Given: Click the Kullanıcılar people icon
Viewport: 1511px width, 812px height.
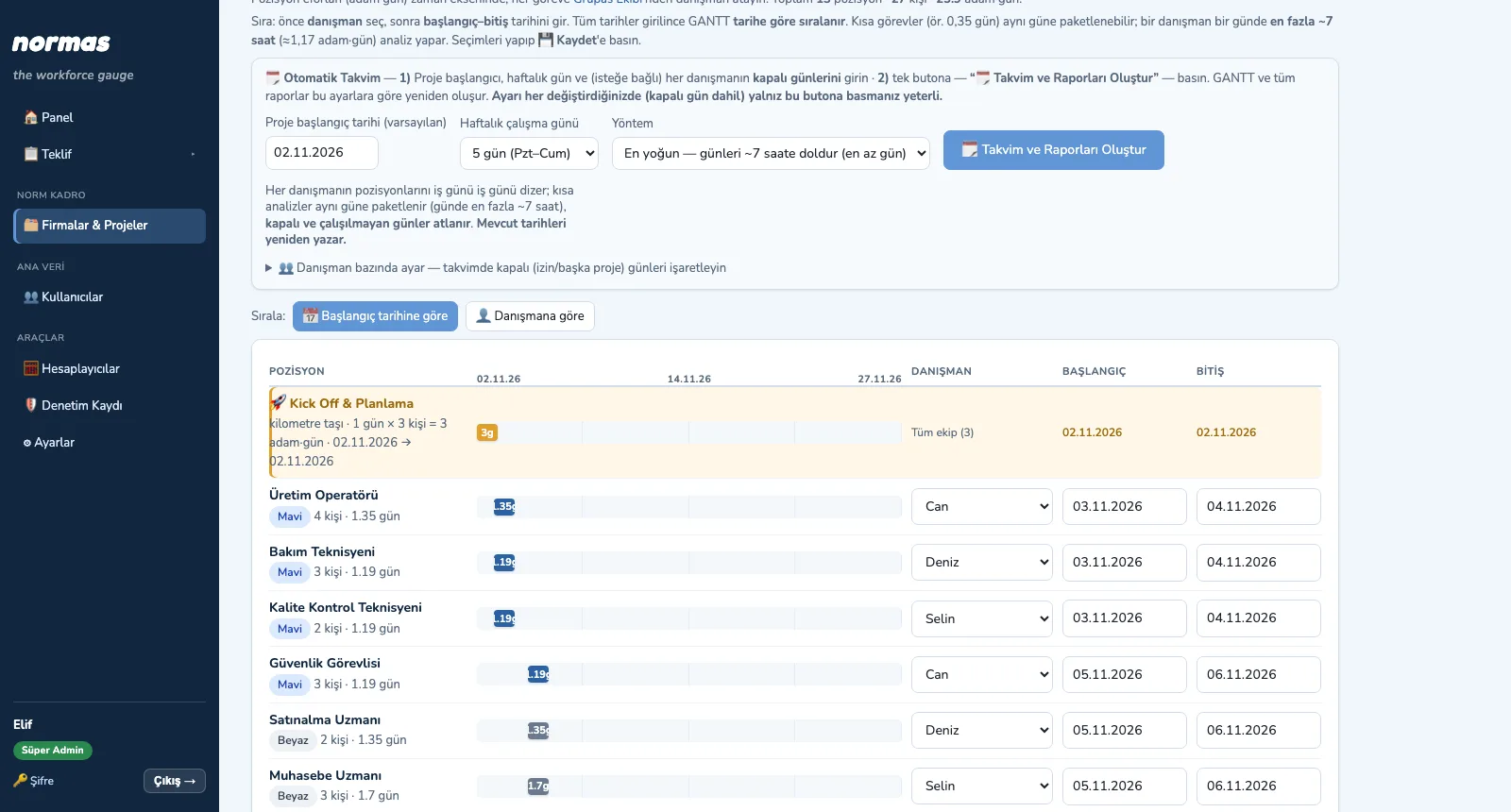Looking at the screenshot, I should pyautogui.click(x=31, y=297).
